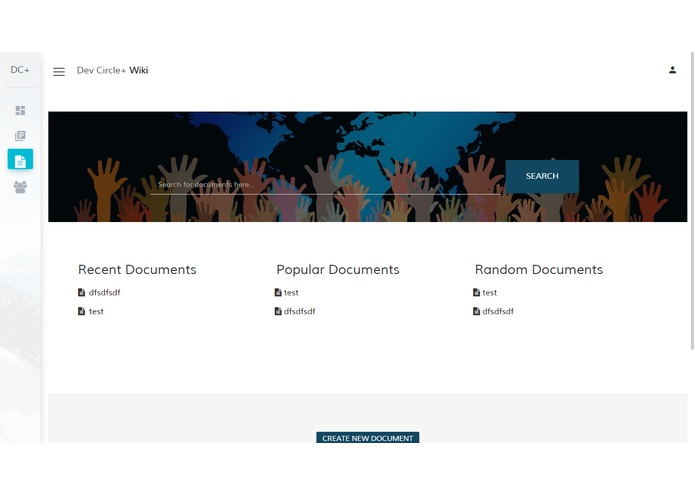Image resolution: width=695 pixels, height=494 pixels.
Task: Open the groups people icon in sidebar
Action: (x=20, y=187)
